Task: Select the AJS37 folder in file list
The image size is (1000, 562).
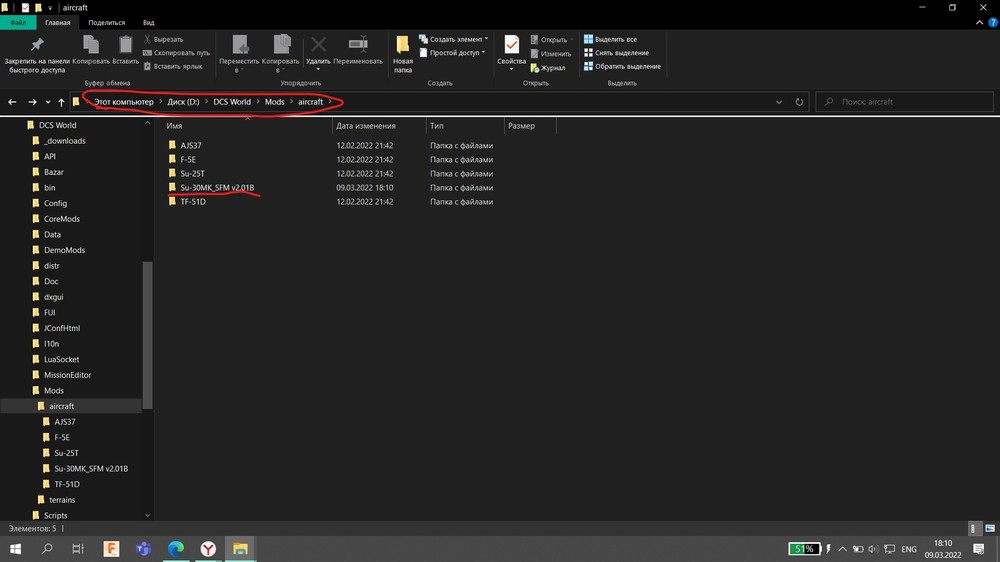Action: [x=191, y=145]
